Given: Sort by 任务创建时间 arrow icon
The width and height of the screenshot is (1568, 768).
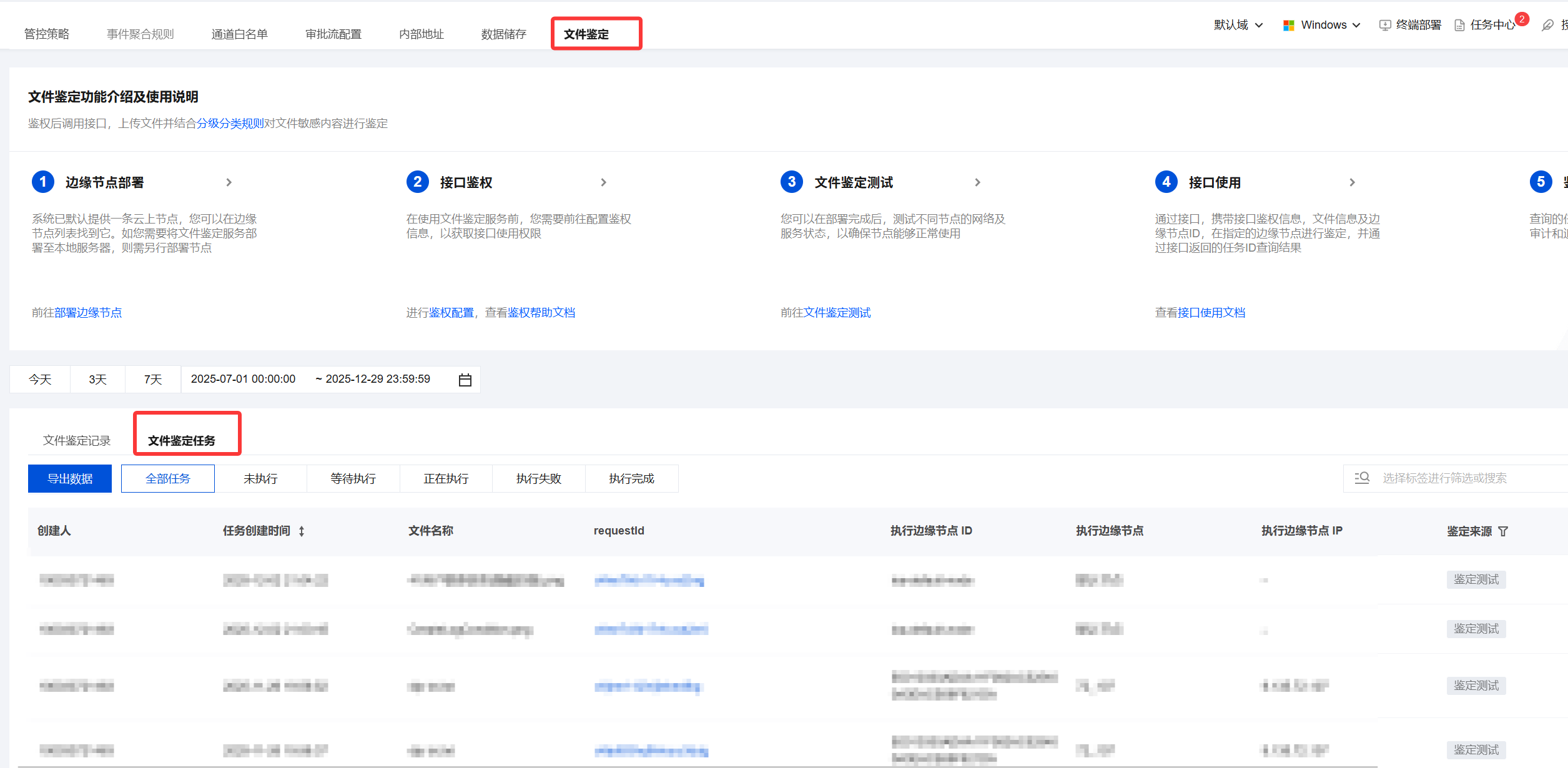Looking at the screenshot, I should [x=302, y=531].
